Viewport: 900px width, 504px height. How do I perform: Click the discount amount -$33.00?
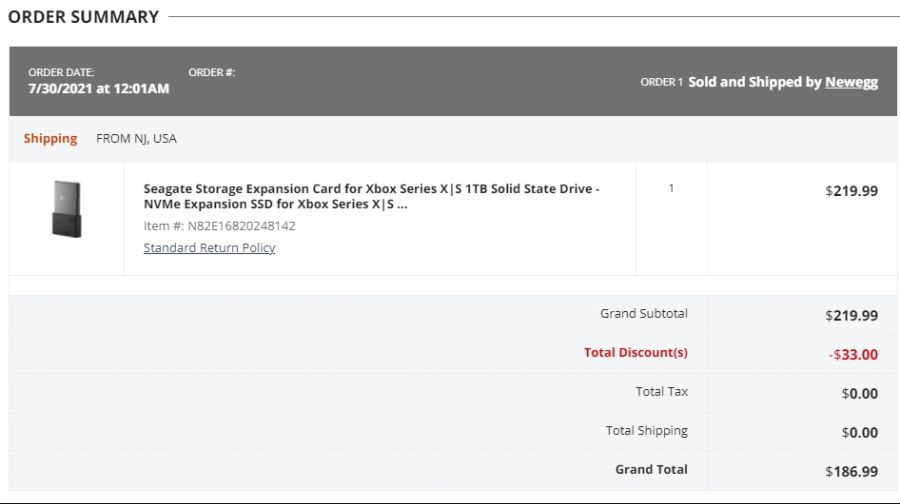[x=853, y=354]
